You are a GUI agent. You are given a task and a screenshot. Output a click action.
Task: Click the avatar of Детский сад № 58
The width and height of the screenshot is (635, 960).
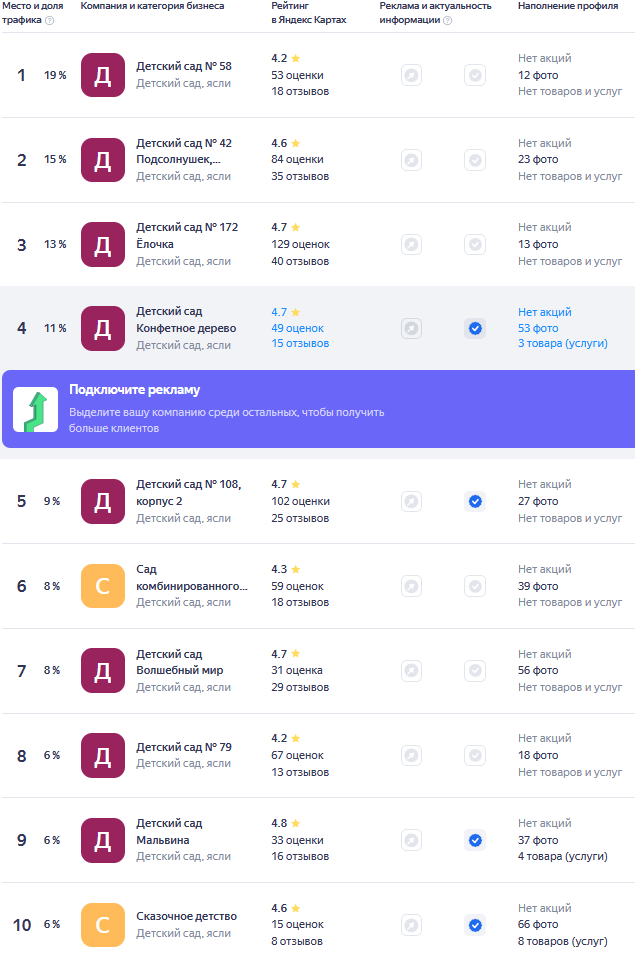click(103, 75)
